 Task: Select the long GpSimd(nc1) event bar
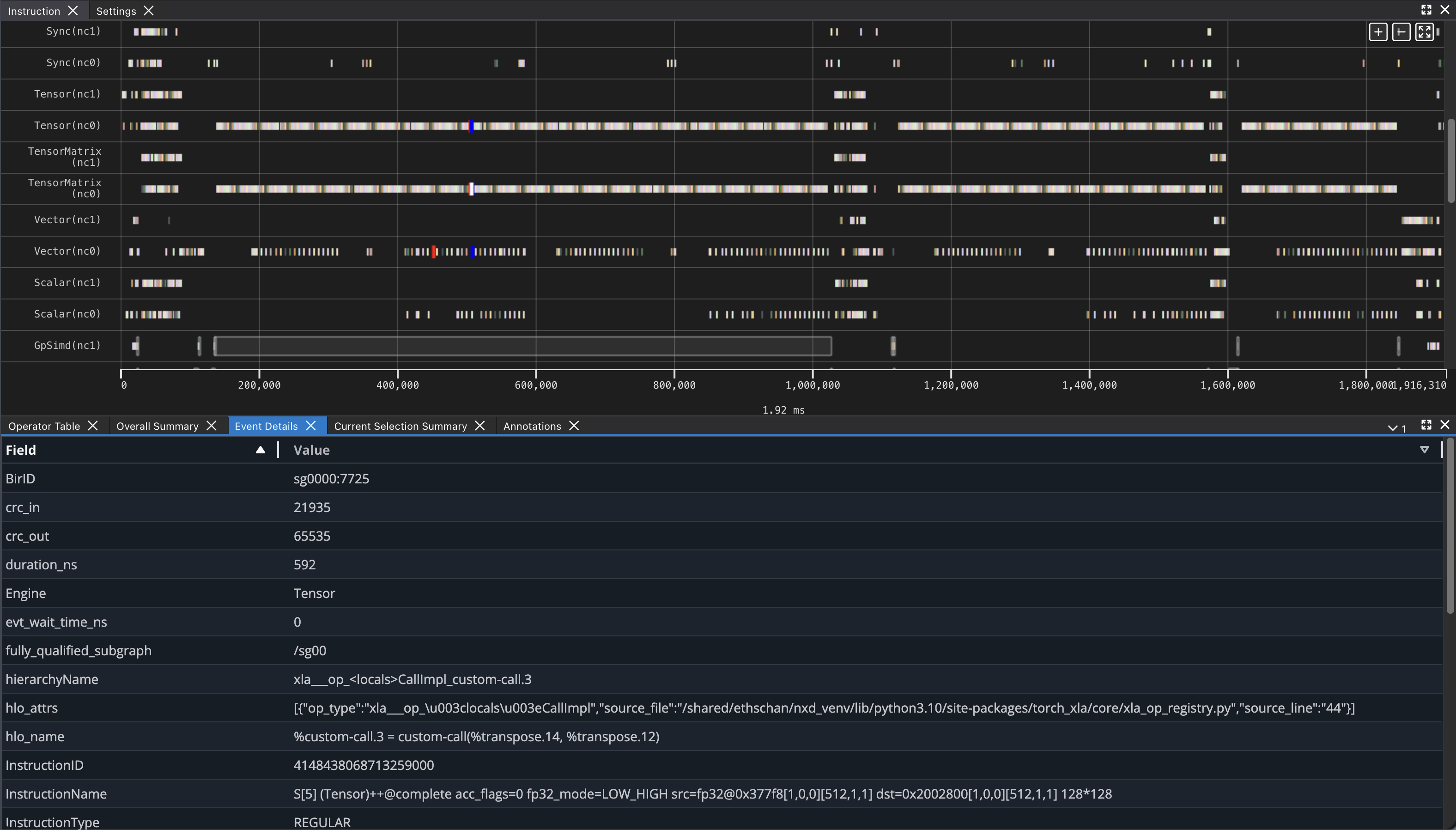[x=522, y=346]
